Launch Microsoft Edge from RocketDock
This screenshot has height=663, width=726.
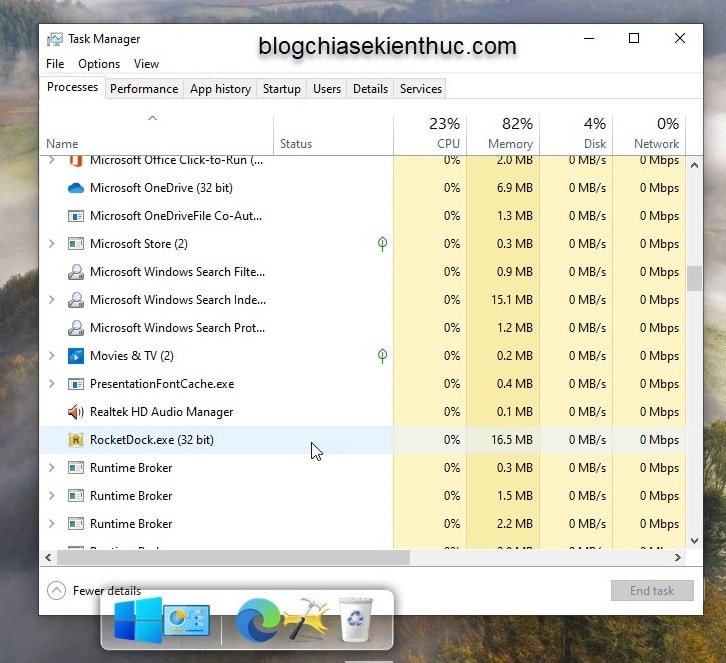click(x=257, y=620)
